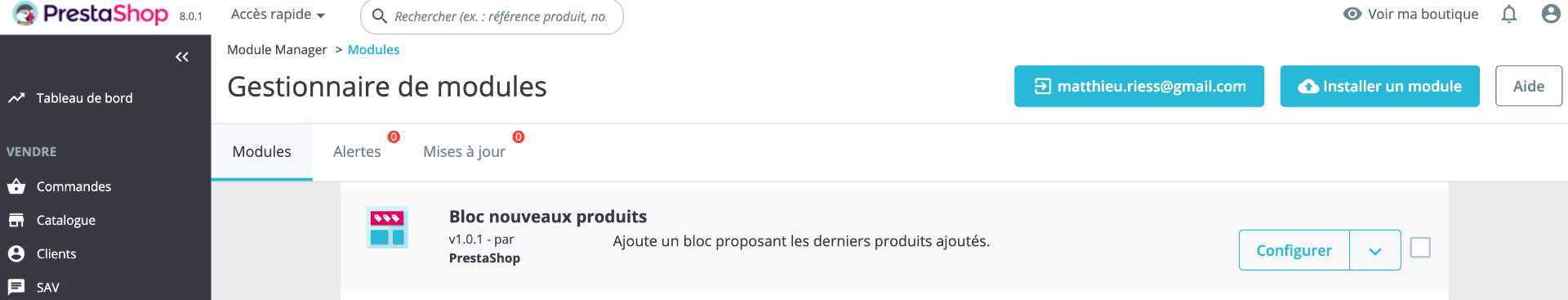Click the SAV chat icon
Viewport: 1568px width, 300px height.
16,287
